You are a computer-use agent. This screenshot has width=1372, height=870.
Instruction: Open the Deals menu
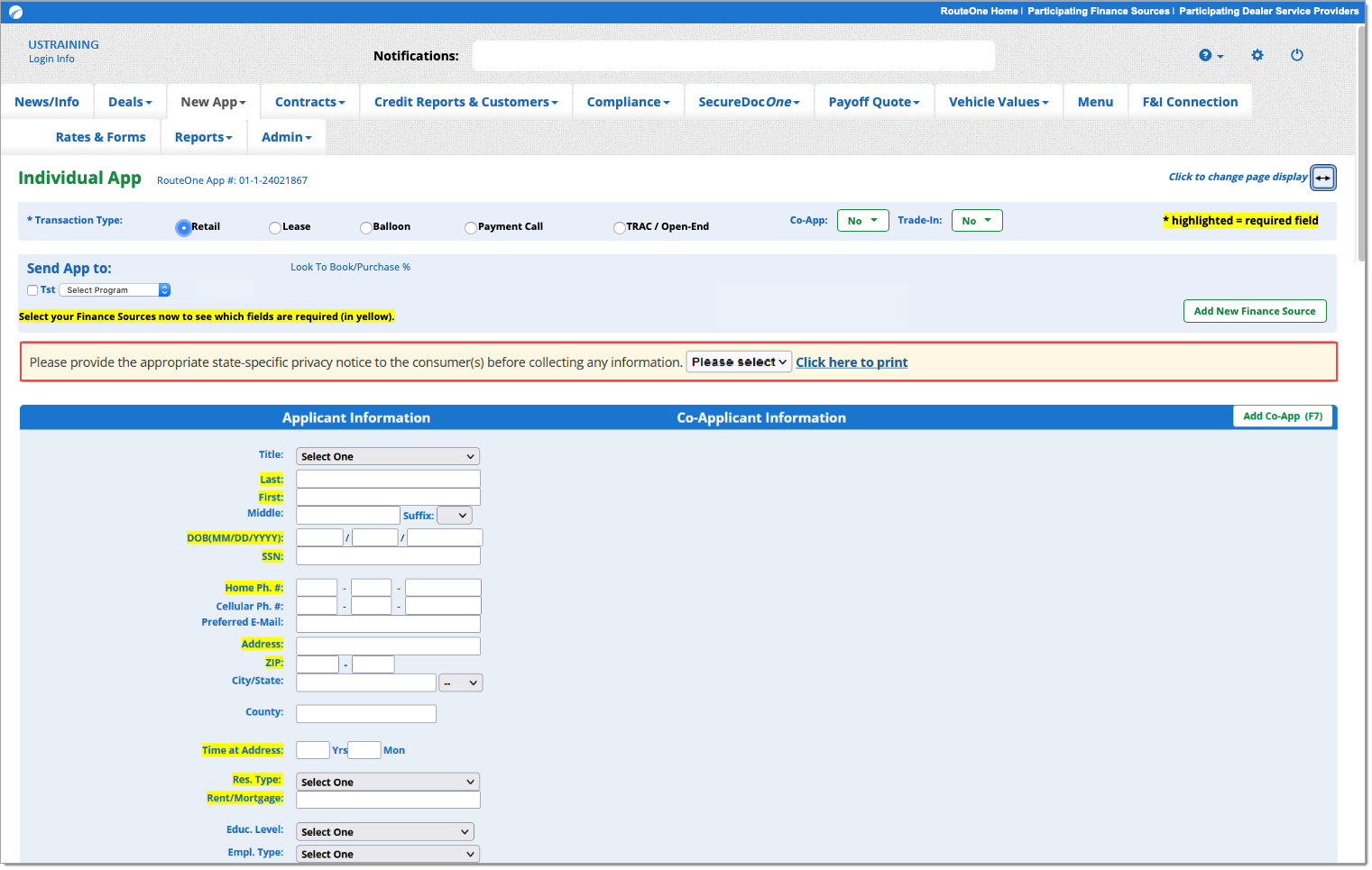[x=130, y=102]
